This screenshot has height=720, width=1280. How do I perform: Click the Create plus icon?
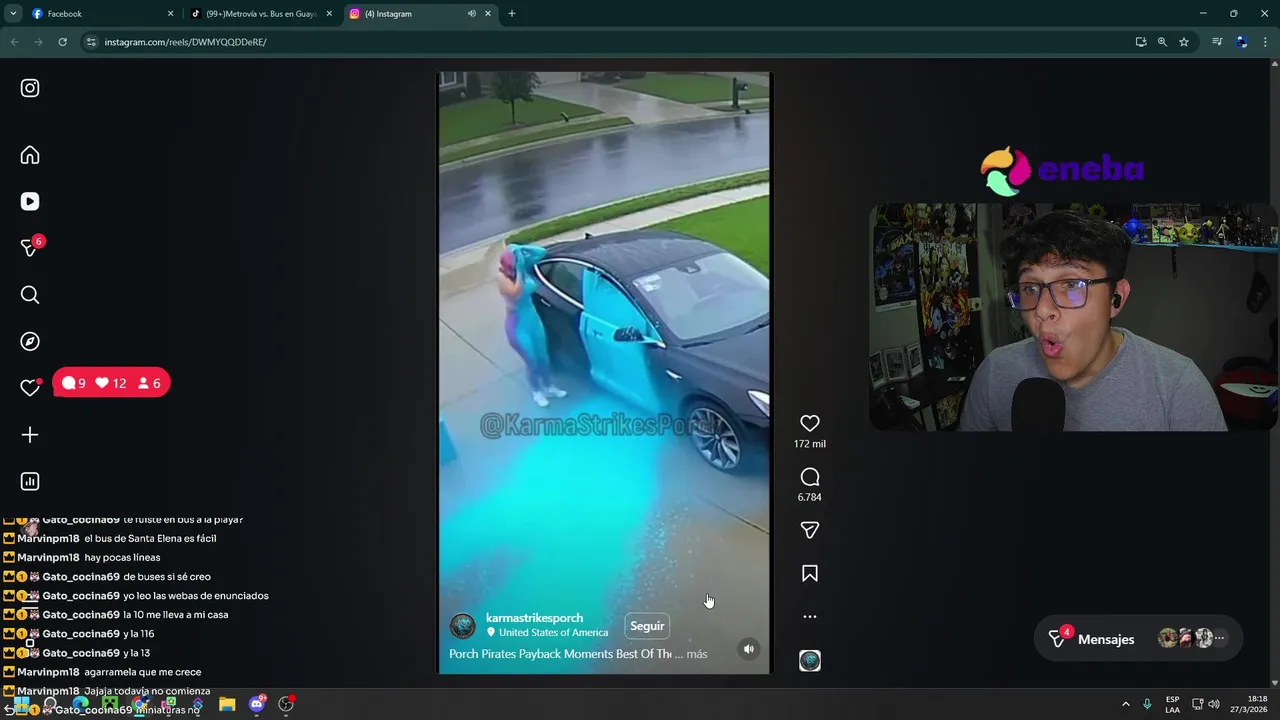click(x=30, y=435)
